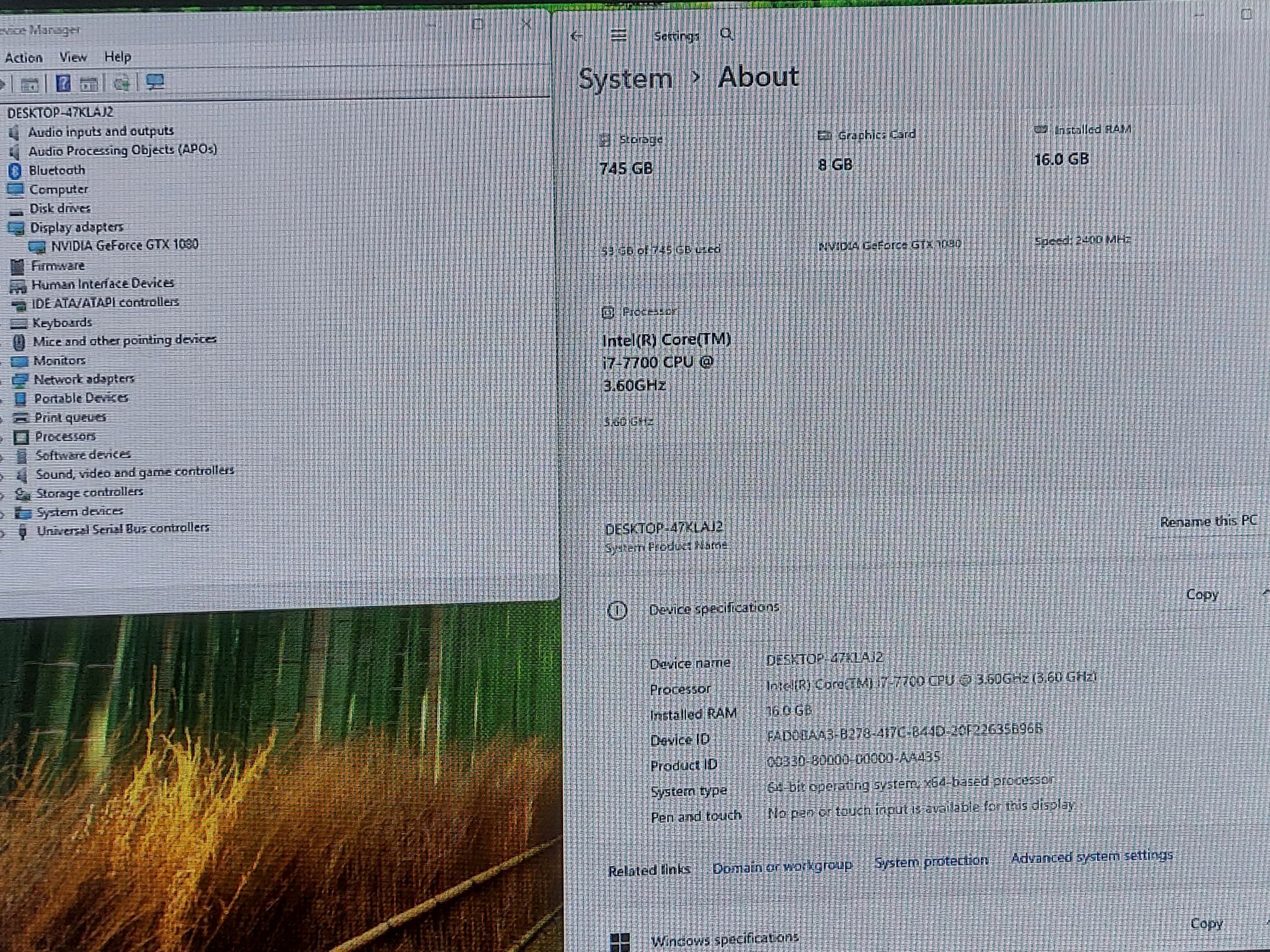Image resolution: width=1270 pixels, height=952 pixels.
Task: Click the Device ID value text
Action: (x=904, y=731)
